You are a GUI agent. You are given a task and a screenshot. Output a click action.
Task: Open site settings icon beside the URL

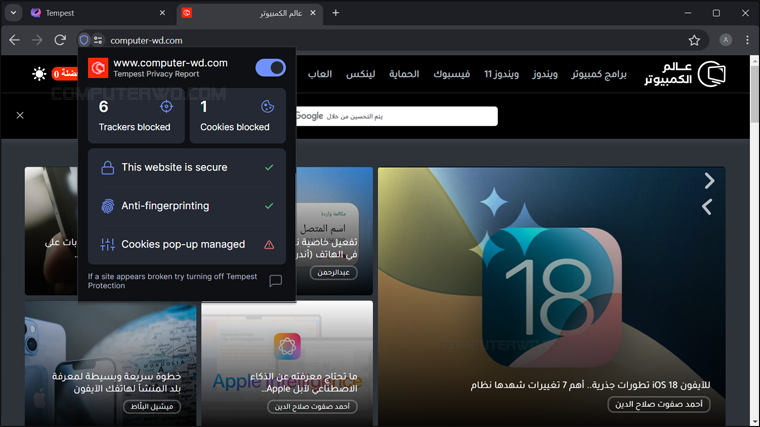(98, 40)
